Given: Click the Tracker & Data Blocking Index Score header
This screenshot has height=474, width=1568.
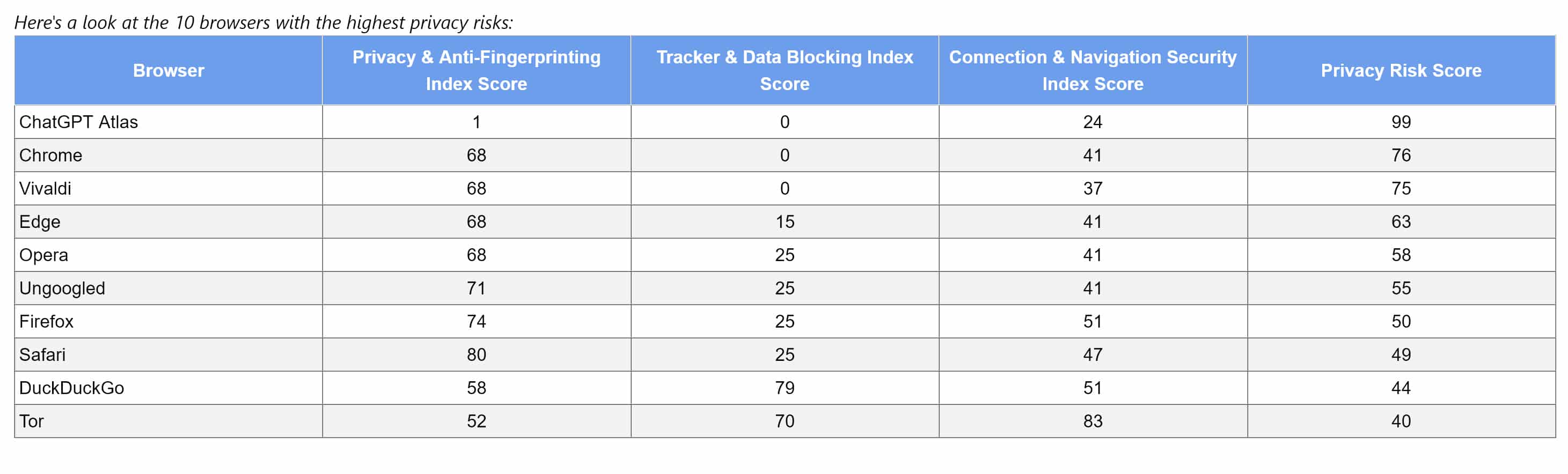Looking at the screenshot, I should (785, 71).
